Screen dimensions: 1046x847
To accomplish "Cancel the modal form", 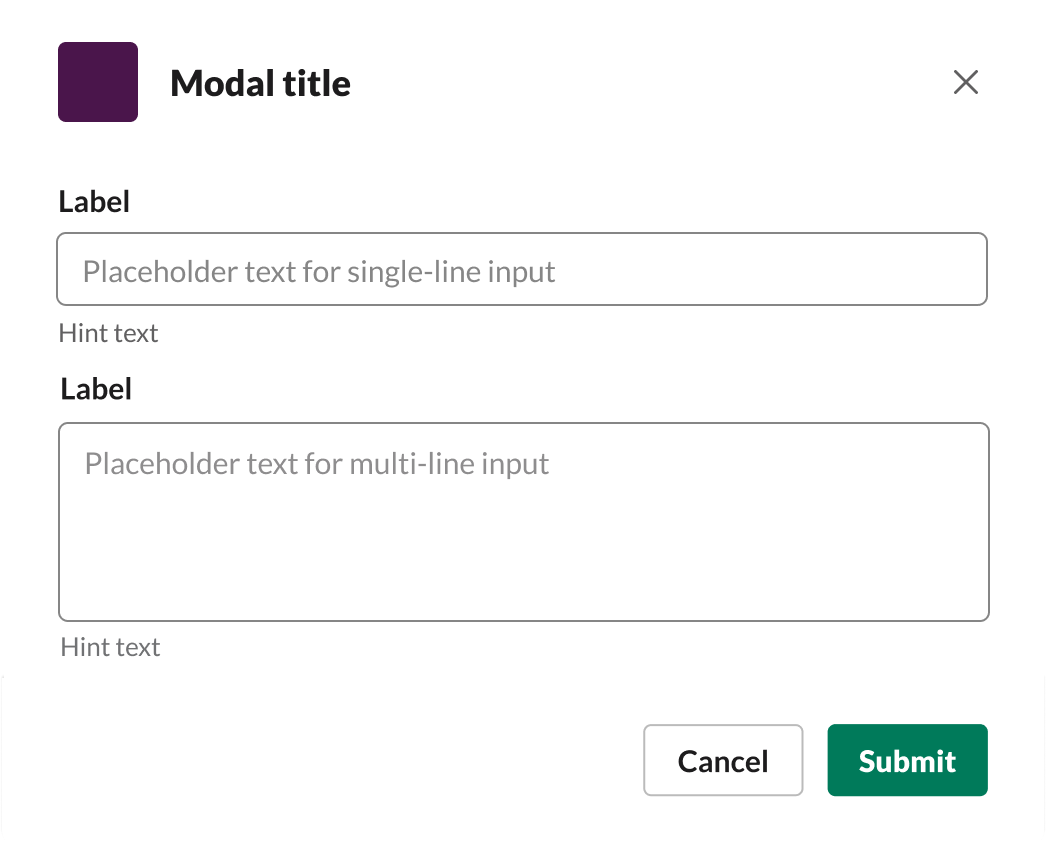I will [723, 761].
